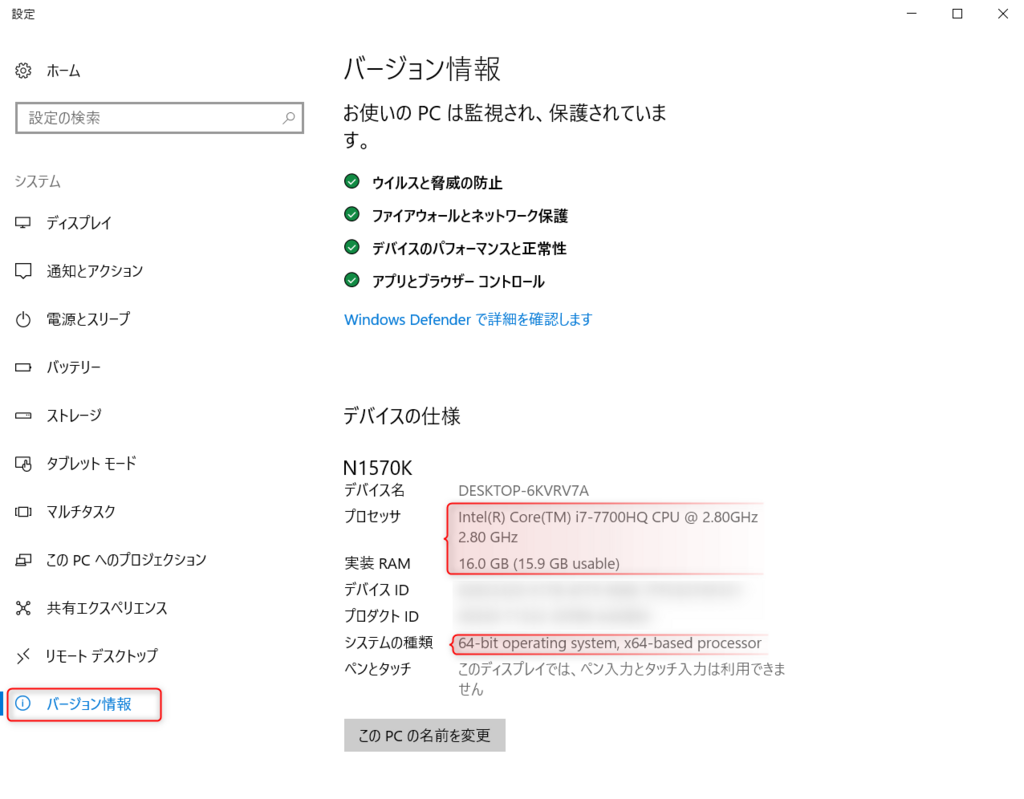
Task: Click the デバイス ID label
Action: pos(376,590)
